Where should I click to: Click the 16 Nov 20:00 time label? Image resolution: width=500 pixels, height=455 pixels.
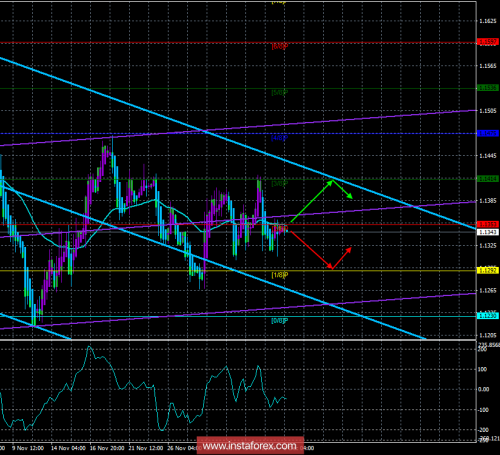click(x=107, y=448)
